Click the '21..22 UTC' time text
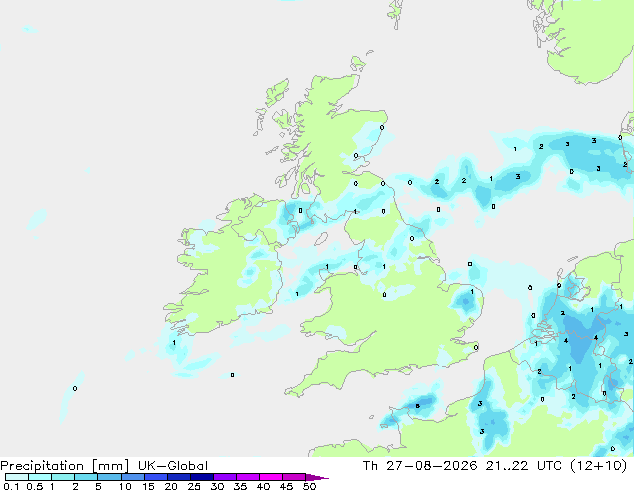The image size is (634, 490). click(524, 466)
